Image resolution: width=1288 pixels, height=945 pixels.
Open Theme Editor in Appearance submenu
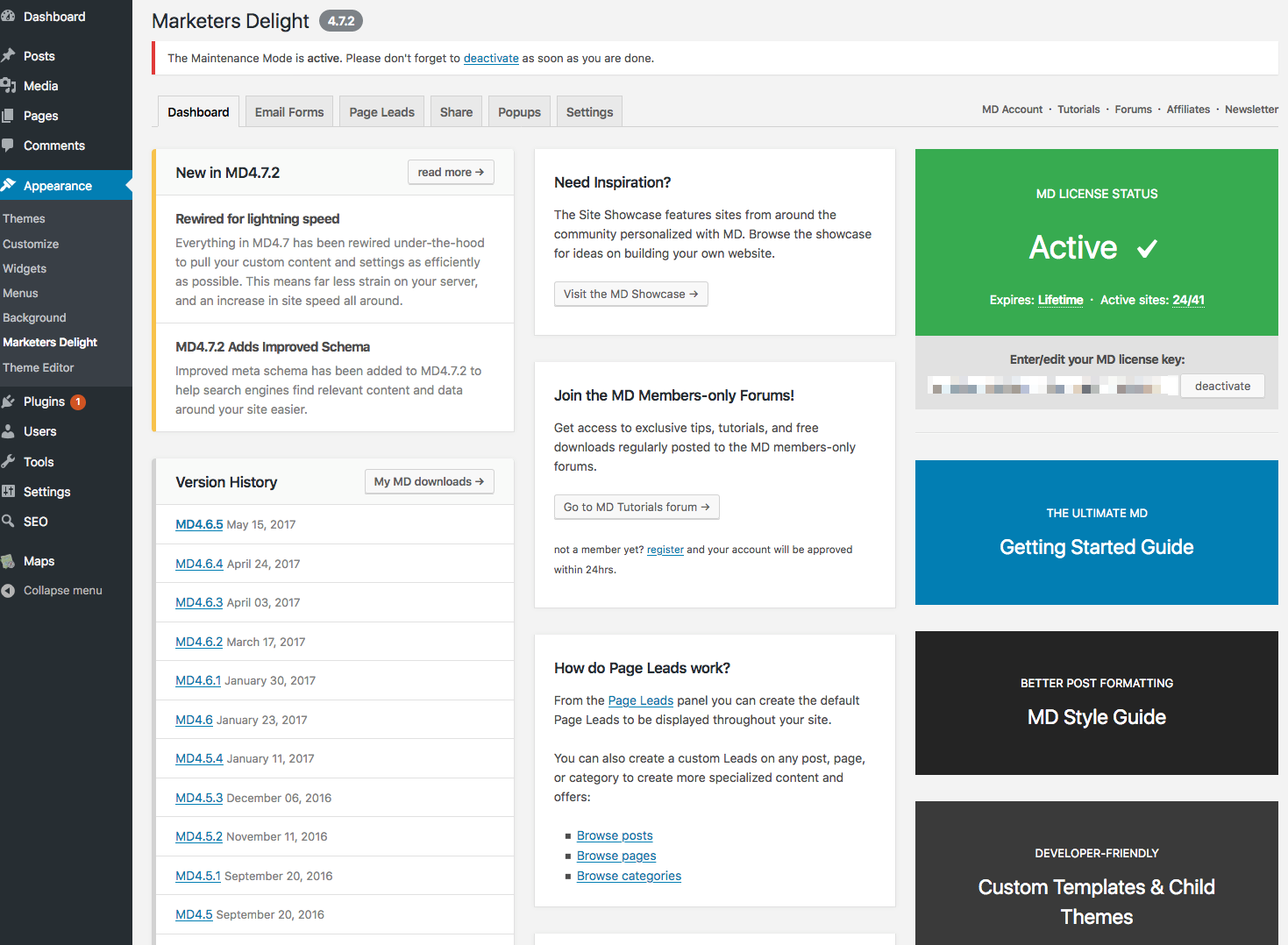click(39, 367)
